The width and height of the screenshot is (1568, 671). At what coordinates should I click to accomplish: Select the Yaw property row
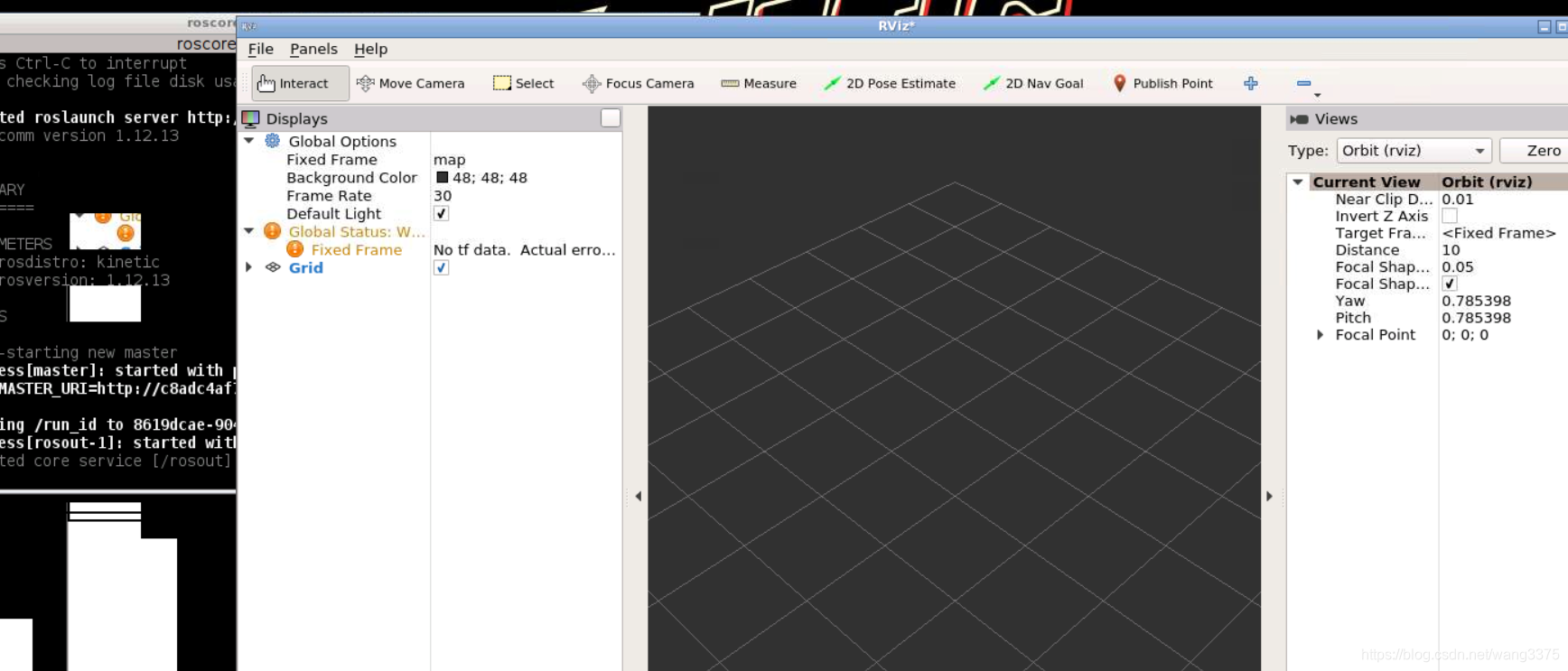point(1427,301)
